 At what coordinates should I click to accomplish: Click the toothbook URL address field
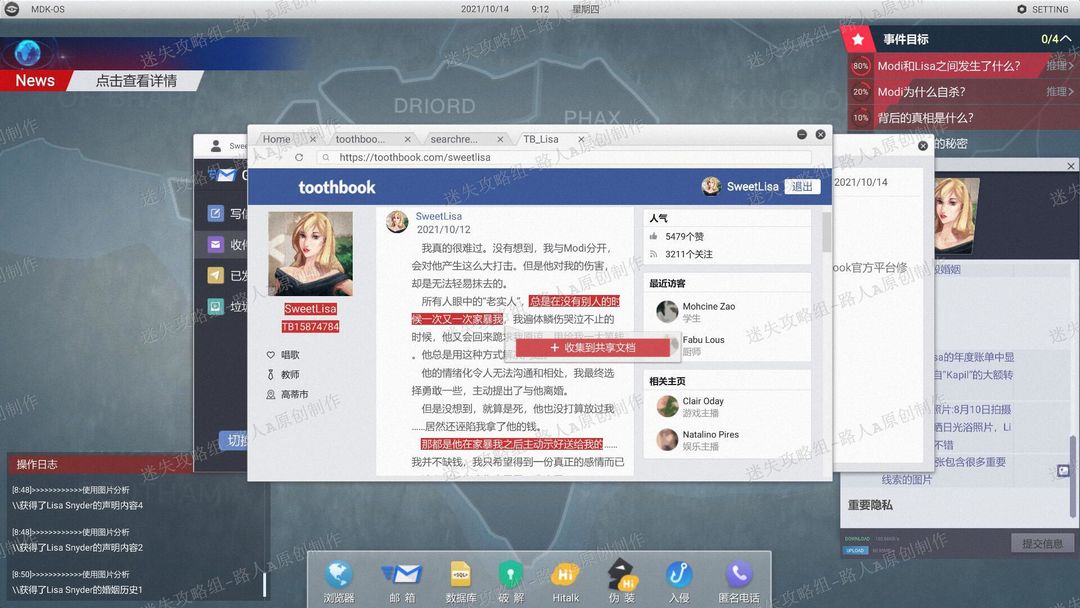(565, 158)
